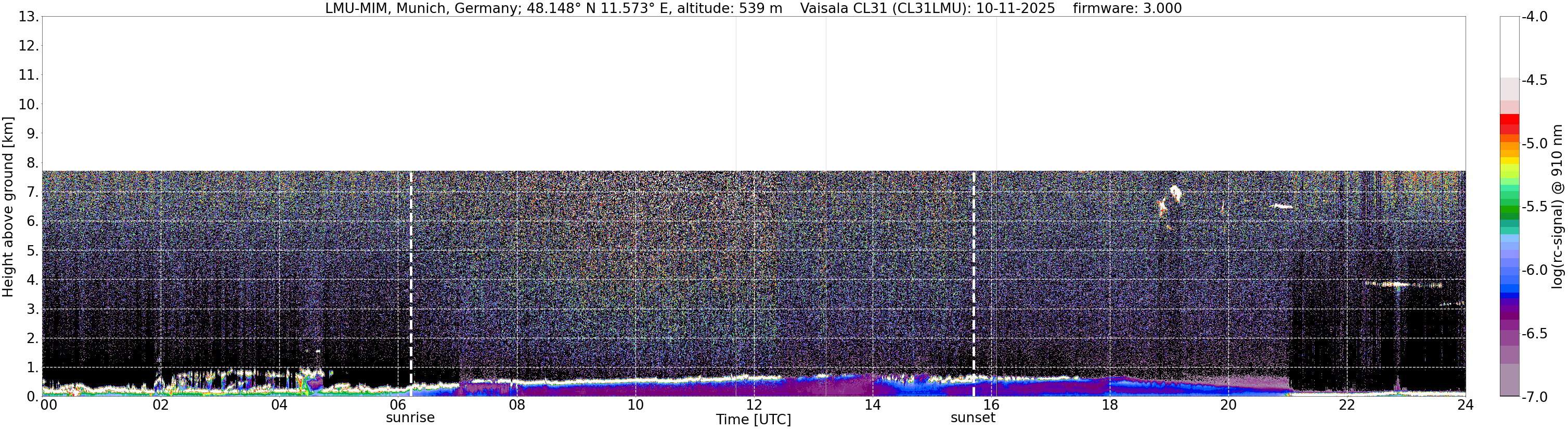Click the sunrise label below the time axis

(x=410, y=418)
